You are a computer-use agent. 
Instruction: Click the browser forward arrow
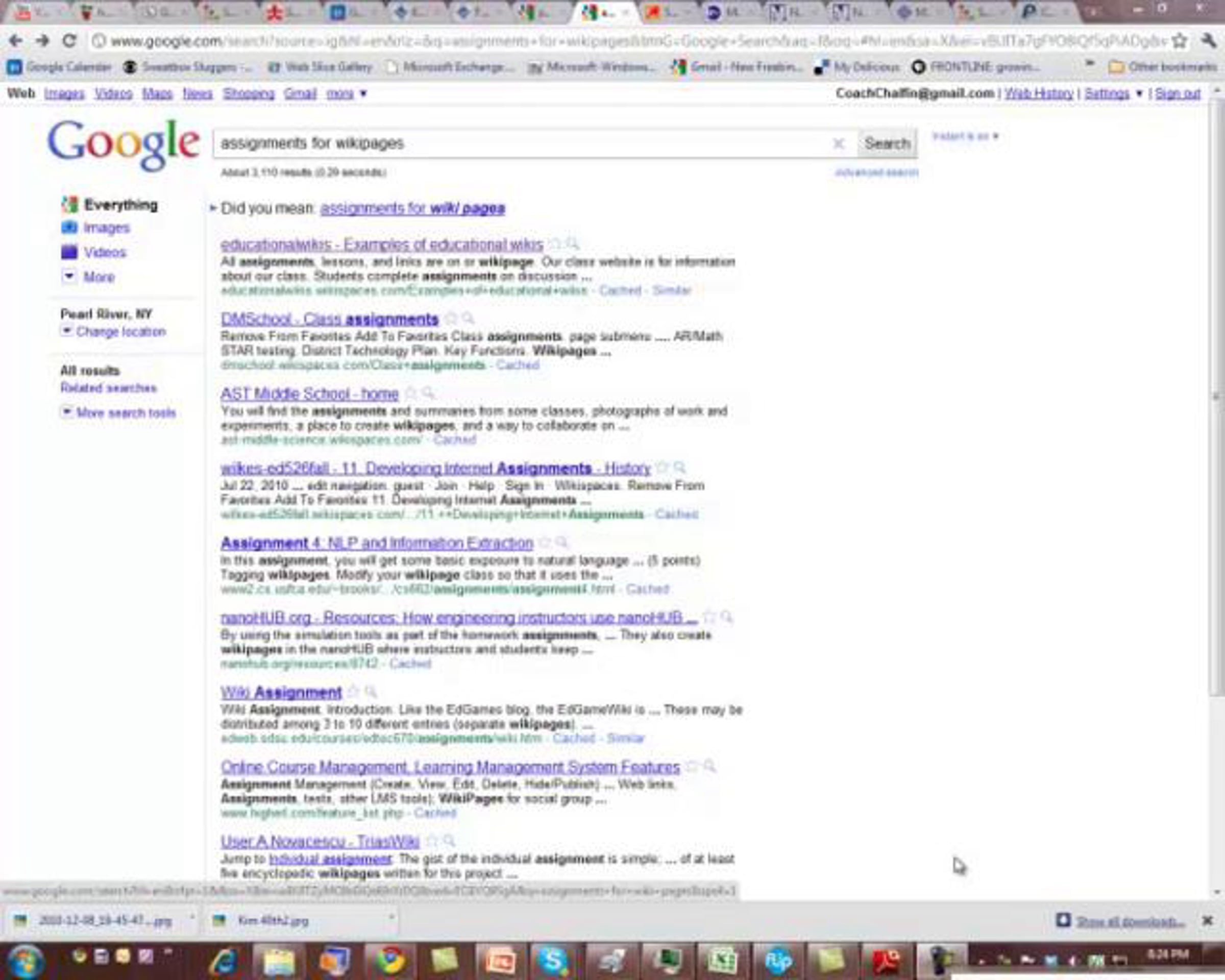(x=42, y=40)
